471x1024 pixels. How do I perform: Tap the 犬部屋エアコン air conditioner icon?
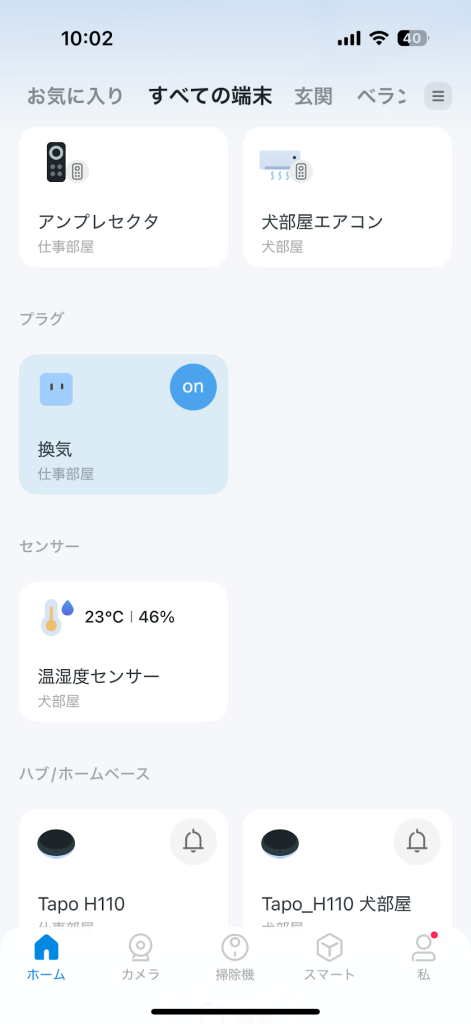(x=285, y=165)
